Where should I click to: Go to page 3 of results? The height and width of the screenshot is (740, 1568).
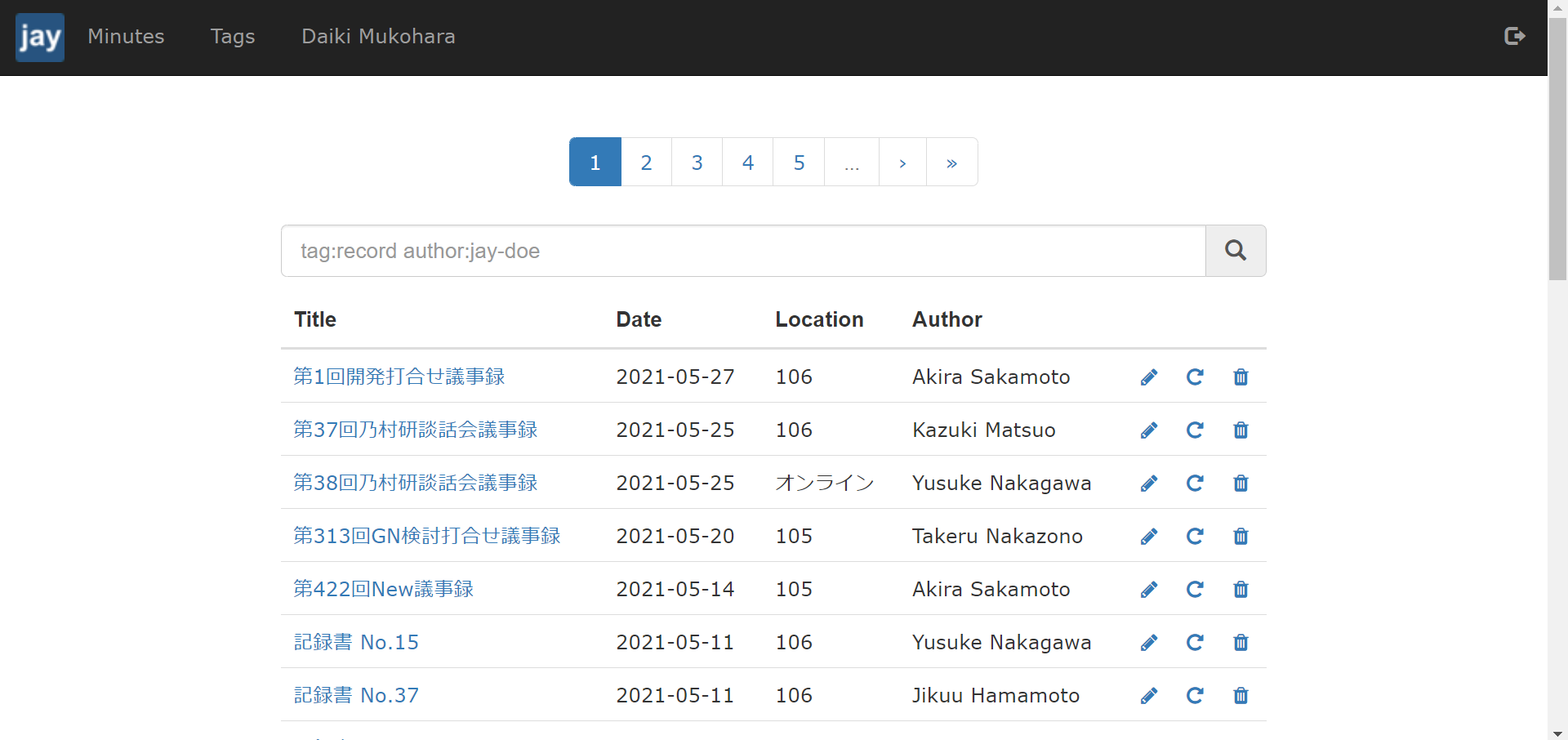pyautogui.click(x=697, y=163)
